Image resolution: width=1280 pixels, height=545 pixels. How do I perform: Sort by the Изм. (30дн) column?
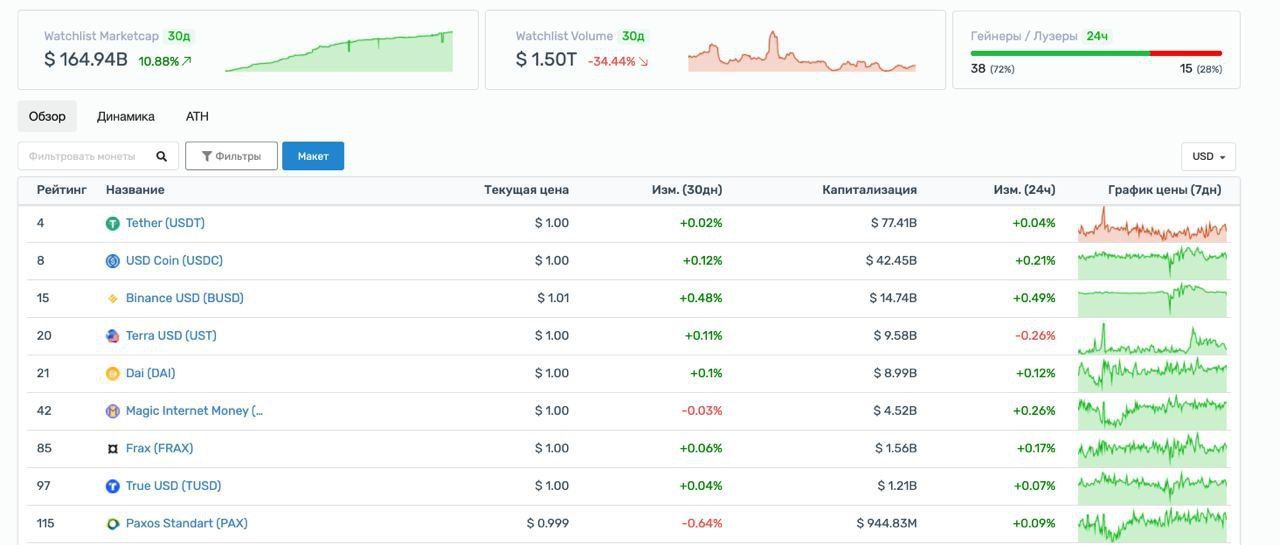click(687, 190)
